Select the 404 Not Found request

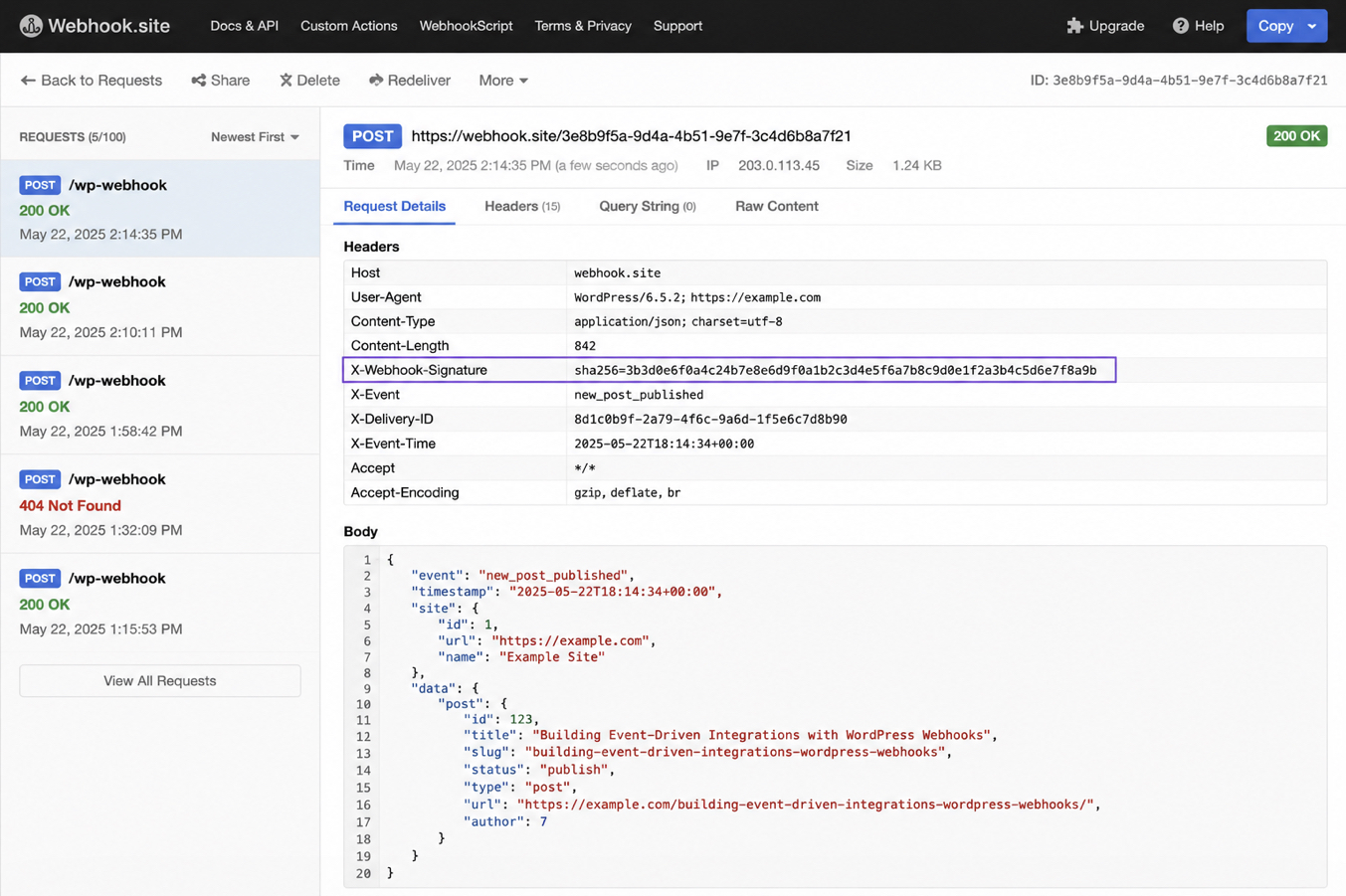(160, 504)
